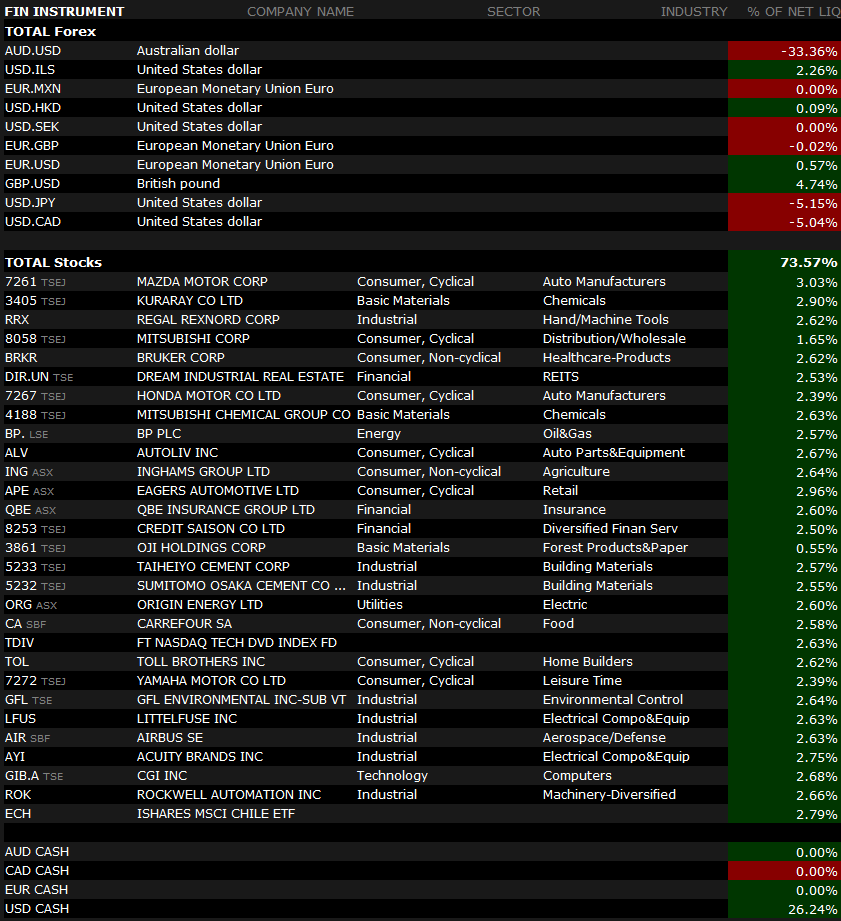Click the REITS industry cell

click(561, 377)
